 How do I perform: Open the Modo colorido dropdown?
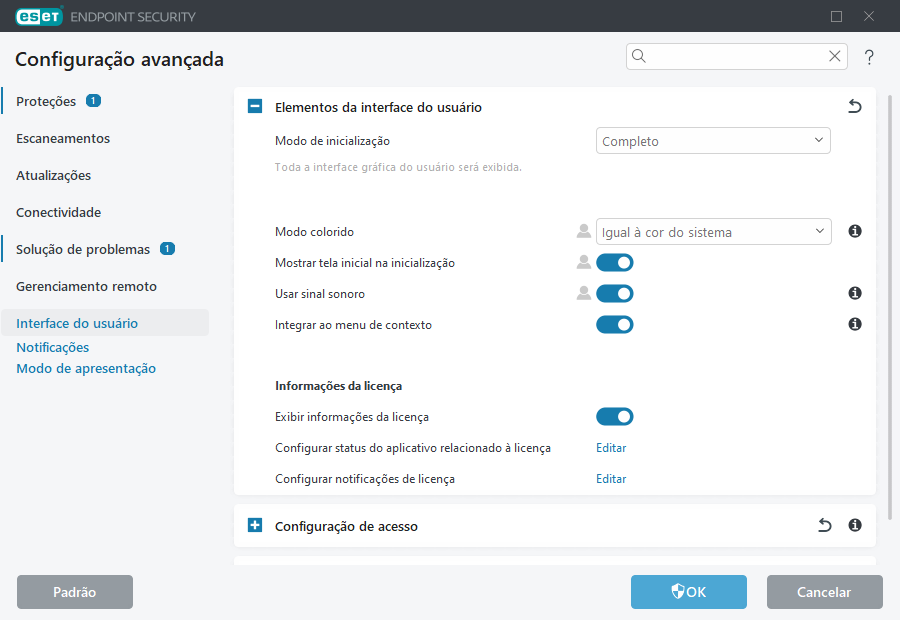pyautogui.click(x=714, y=231)
